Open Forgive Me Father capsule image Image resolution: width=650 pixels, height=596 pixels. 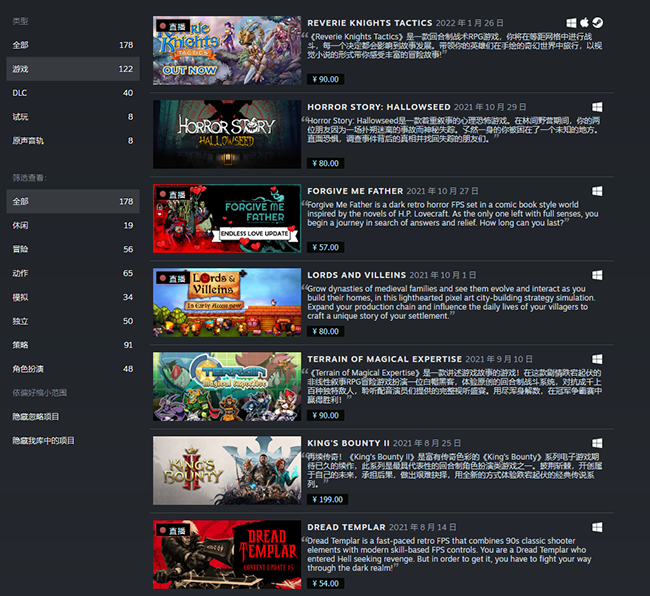(x=227, y=218)
